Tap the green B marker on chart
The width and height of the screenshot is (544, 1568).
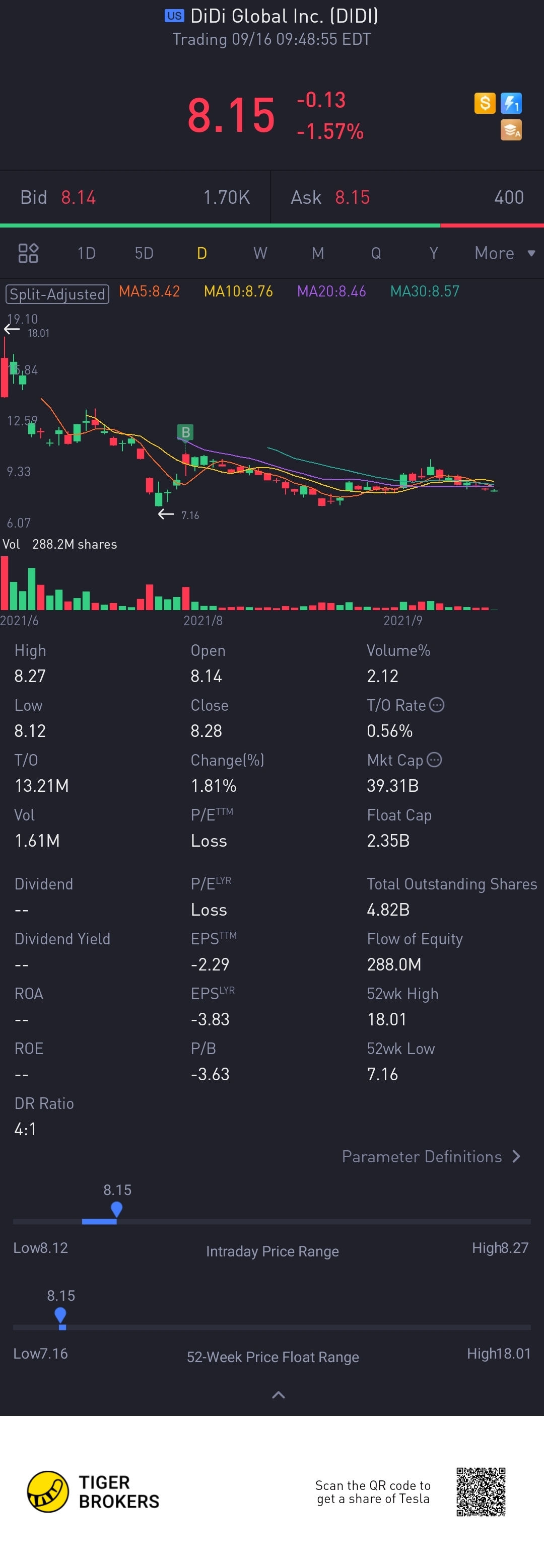tap(185, 432)
